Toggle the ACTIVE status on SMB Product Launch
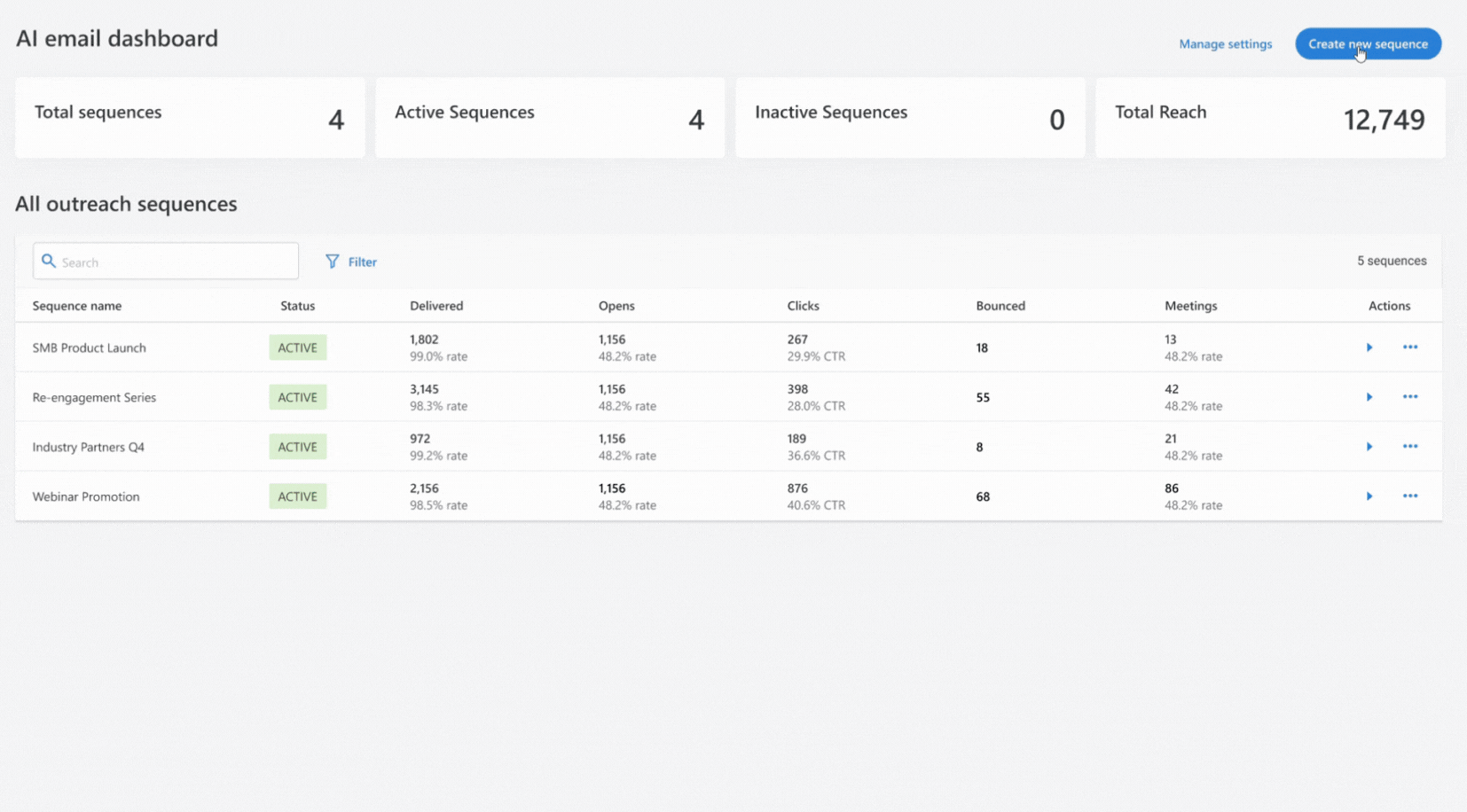The width and height of the screenshot is (1467, 812). [x=297, y=347]
